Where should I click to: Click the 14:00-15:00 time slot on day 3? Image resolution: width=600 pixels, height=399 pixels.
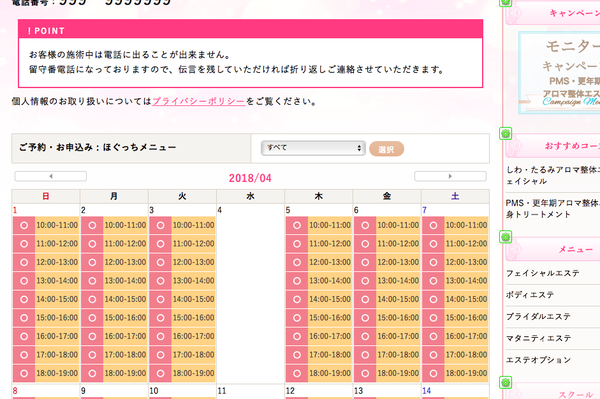tap(194, 299)
